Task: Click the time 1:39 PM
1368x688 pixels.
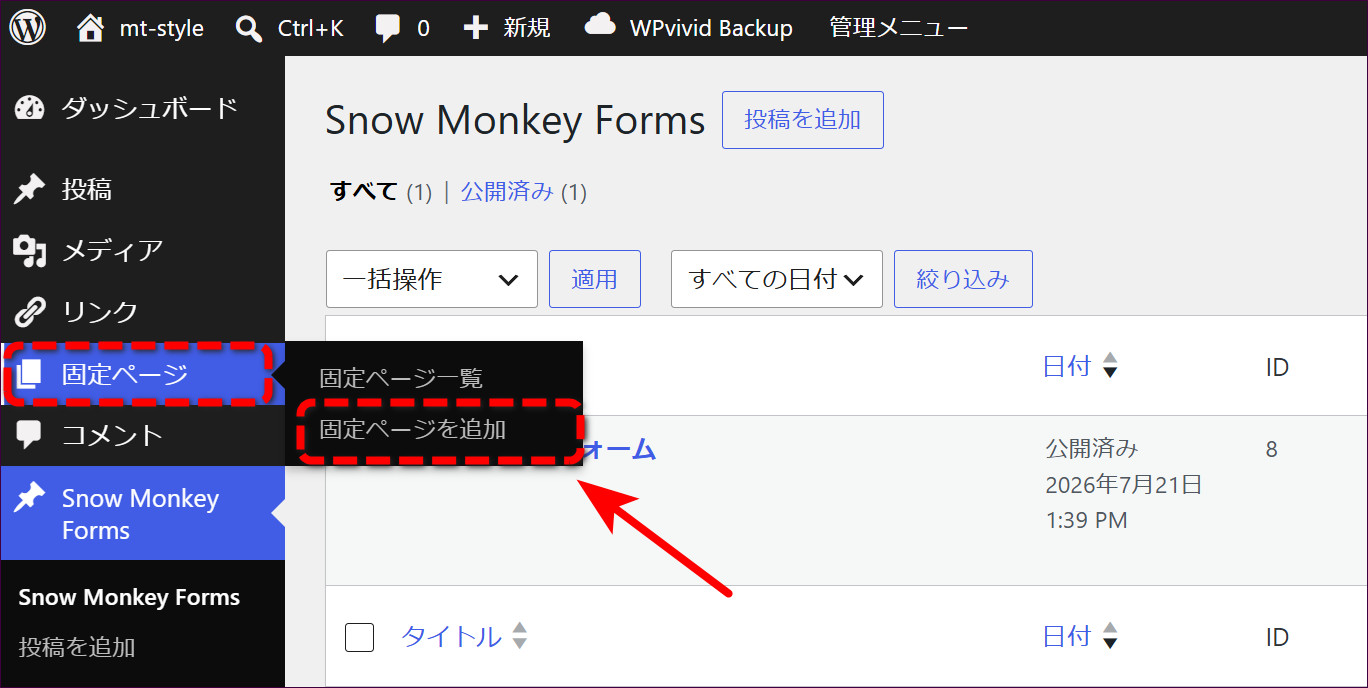Action: click(1087, 520)
